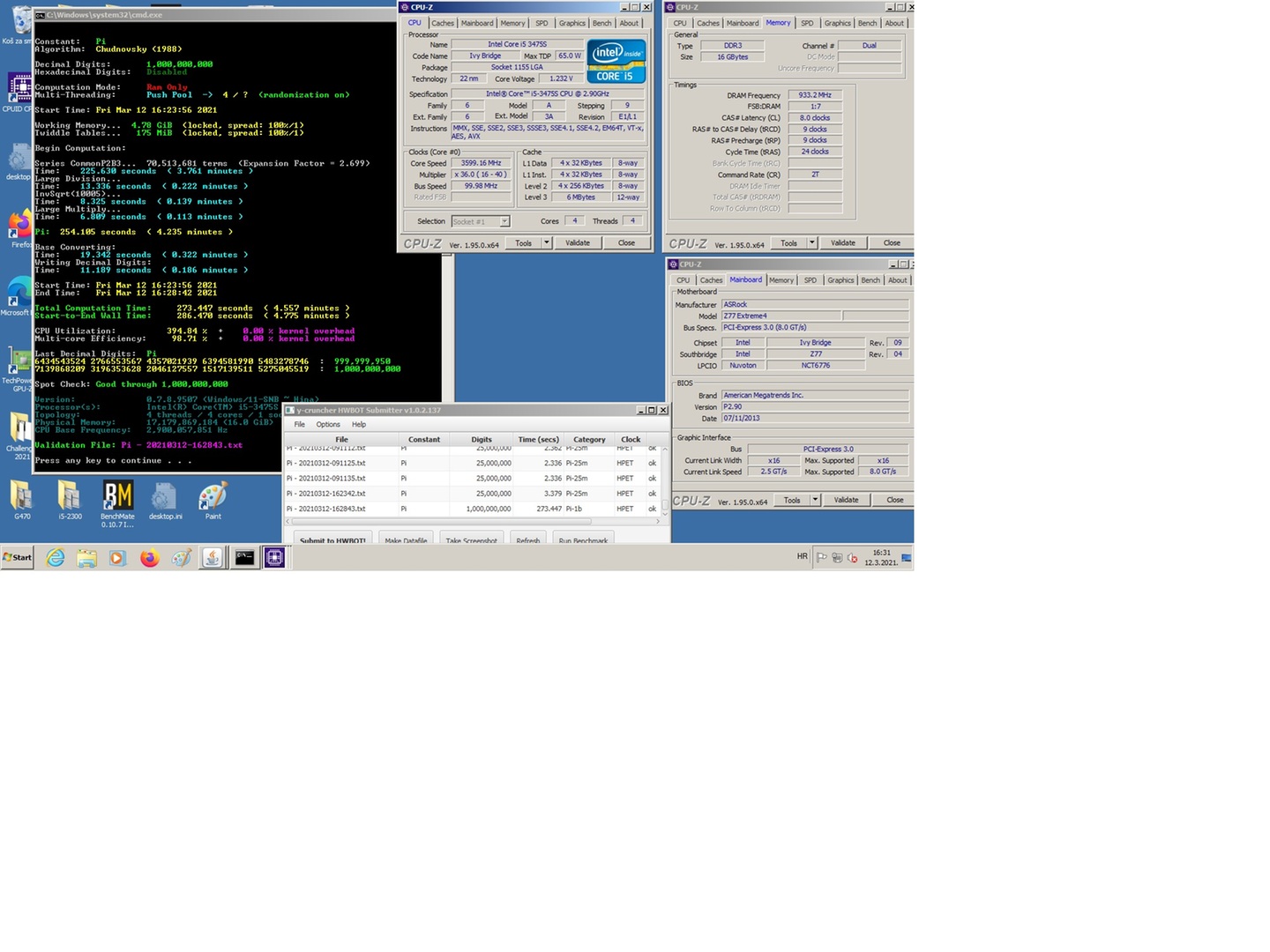Viewport: 1270px width, 952px height.
Task: Click the Show desktop tray button
Action: (x=907, y=557)
